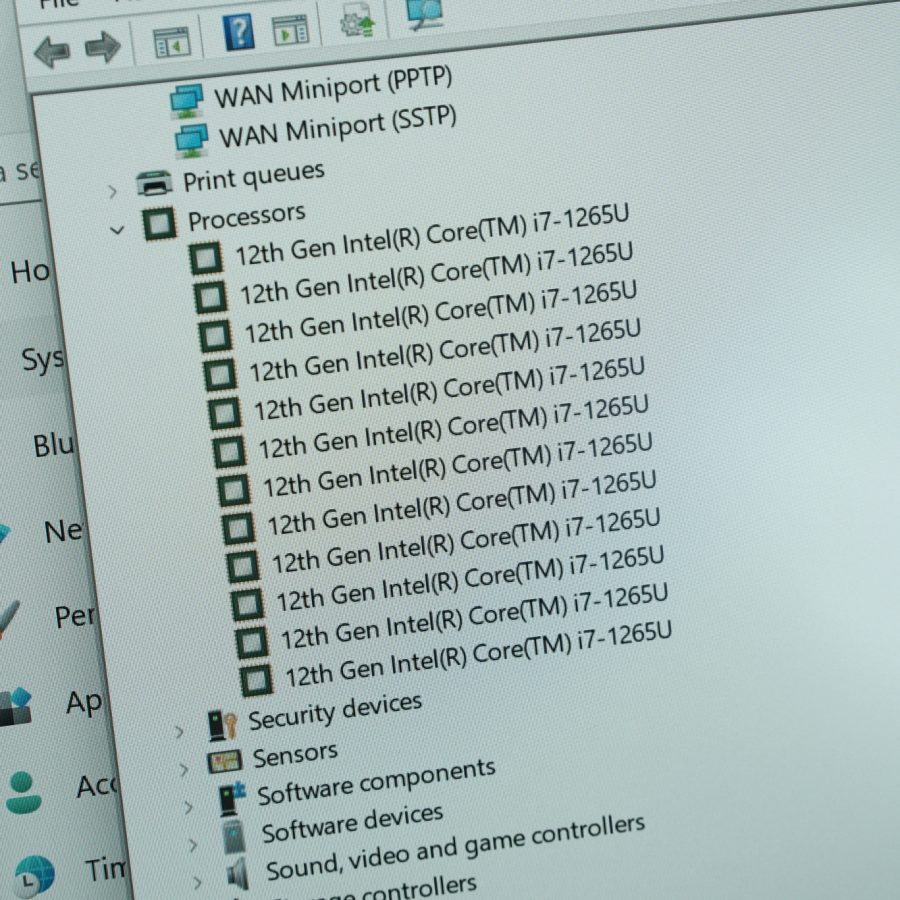Click the Print queues printer icon
This screenshot has width=900, height=900.
point(154,184)
